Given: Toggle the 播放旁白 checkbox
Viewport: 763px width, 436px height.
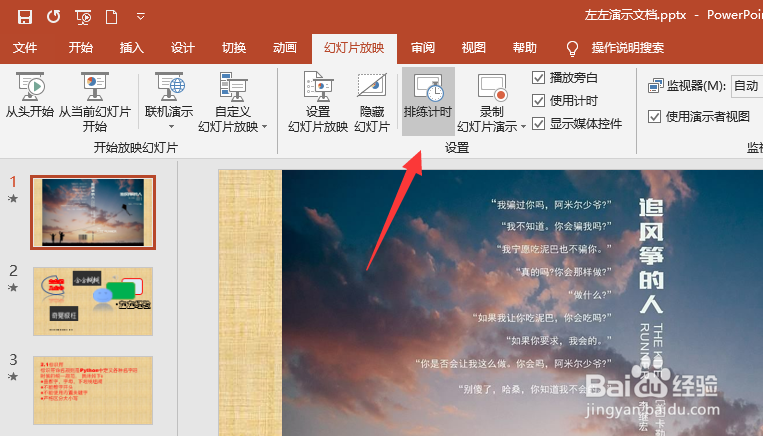Looking at the screenshot, I should tap(538, 77).
